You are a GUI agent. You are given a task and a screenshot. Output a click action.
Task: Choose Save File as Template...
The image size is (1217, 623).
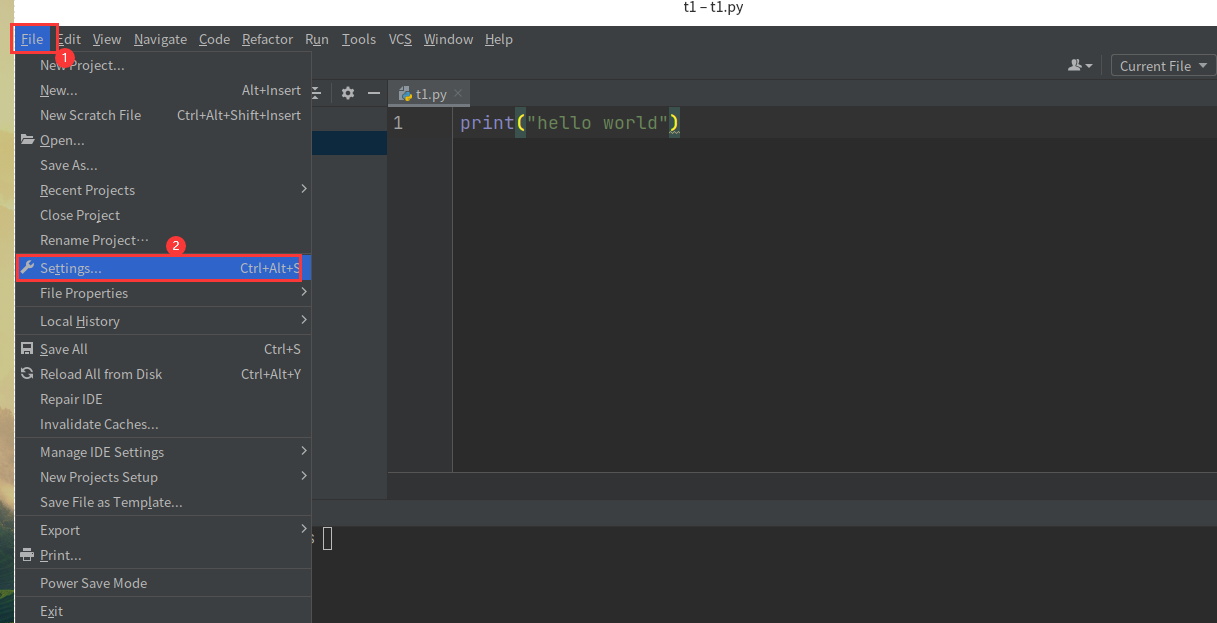(x=163, y=502)
